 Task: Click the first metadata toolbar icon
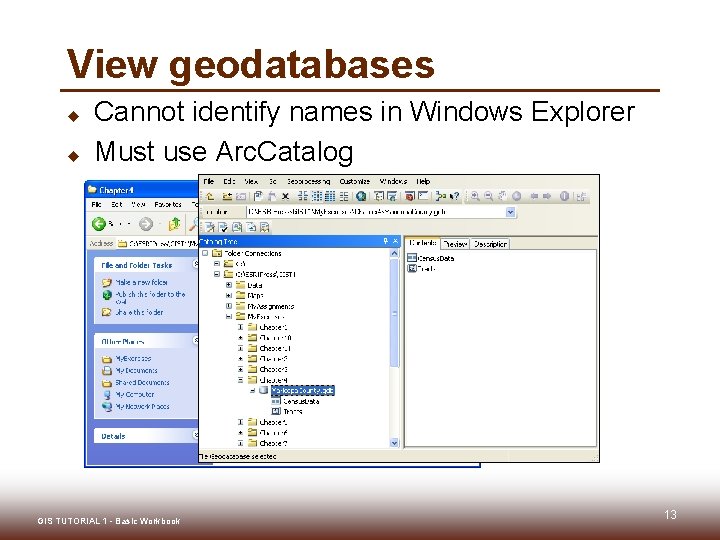pyautogui.click(x=210, y=227)
